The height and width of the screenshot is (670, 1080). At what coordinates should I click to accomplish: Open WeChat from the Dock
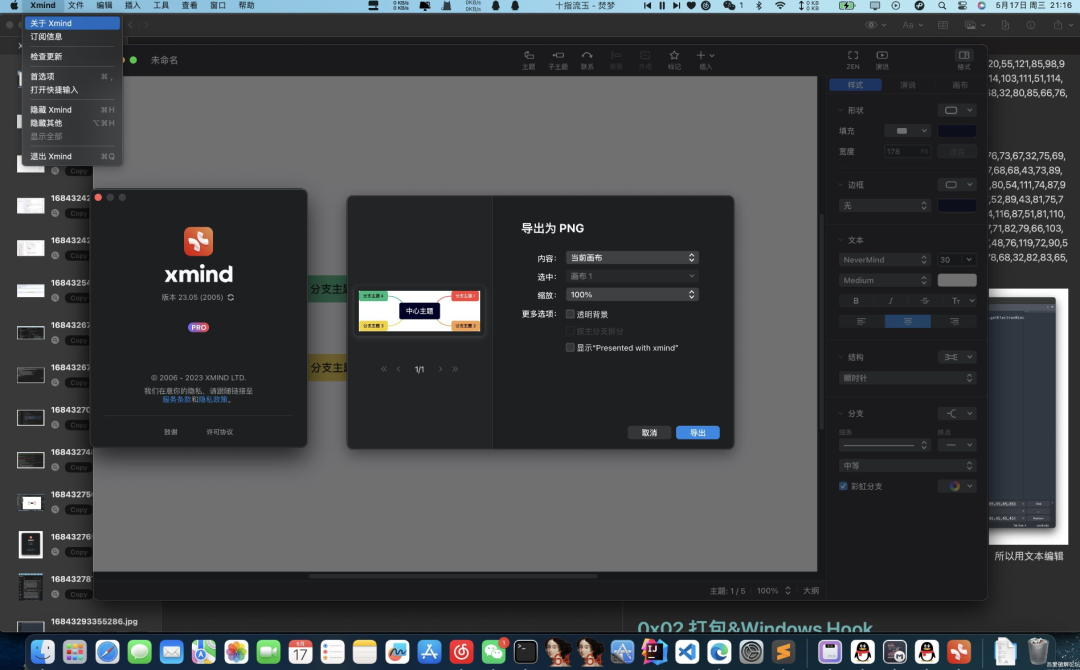493,651
